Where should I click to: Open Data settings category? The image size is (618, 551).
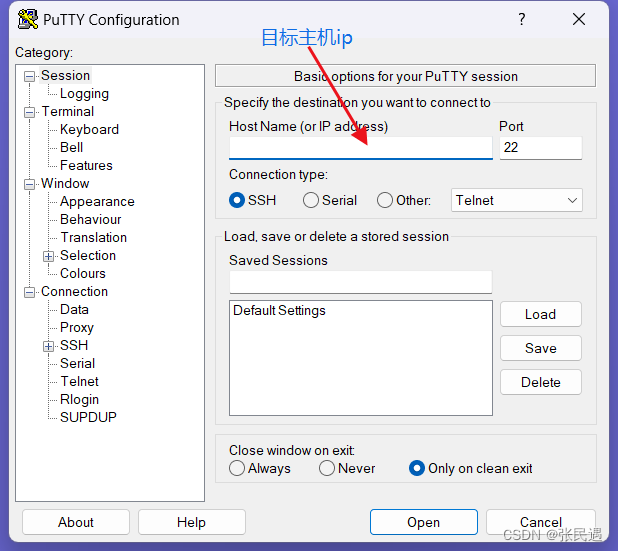pyautogui.click(x=74, y=309)
